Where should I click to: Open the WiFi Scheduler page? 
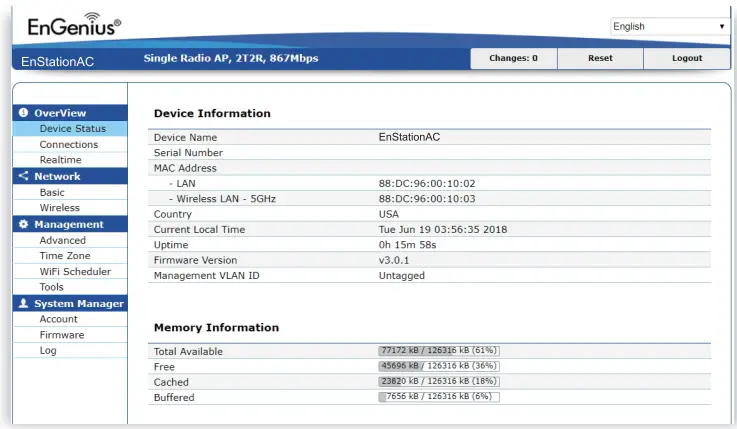click(70, 272)
